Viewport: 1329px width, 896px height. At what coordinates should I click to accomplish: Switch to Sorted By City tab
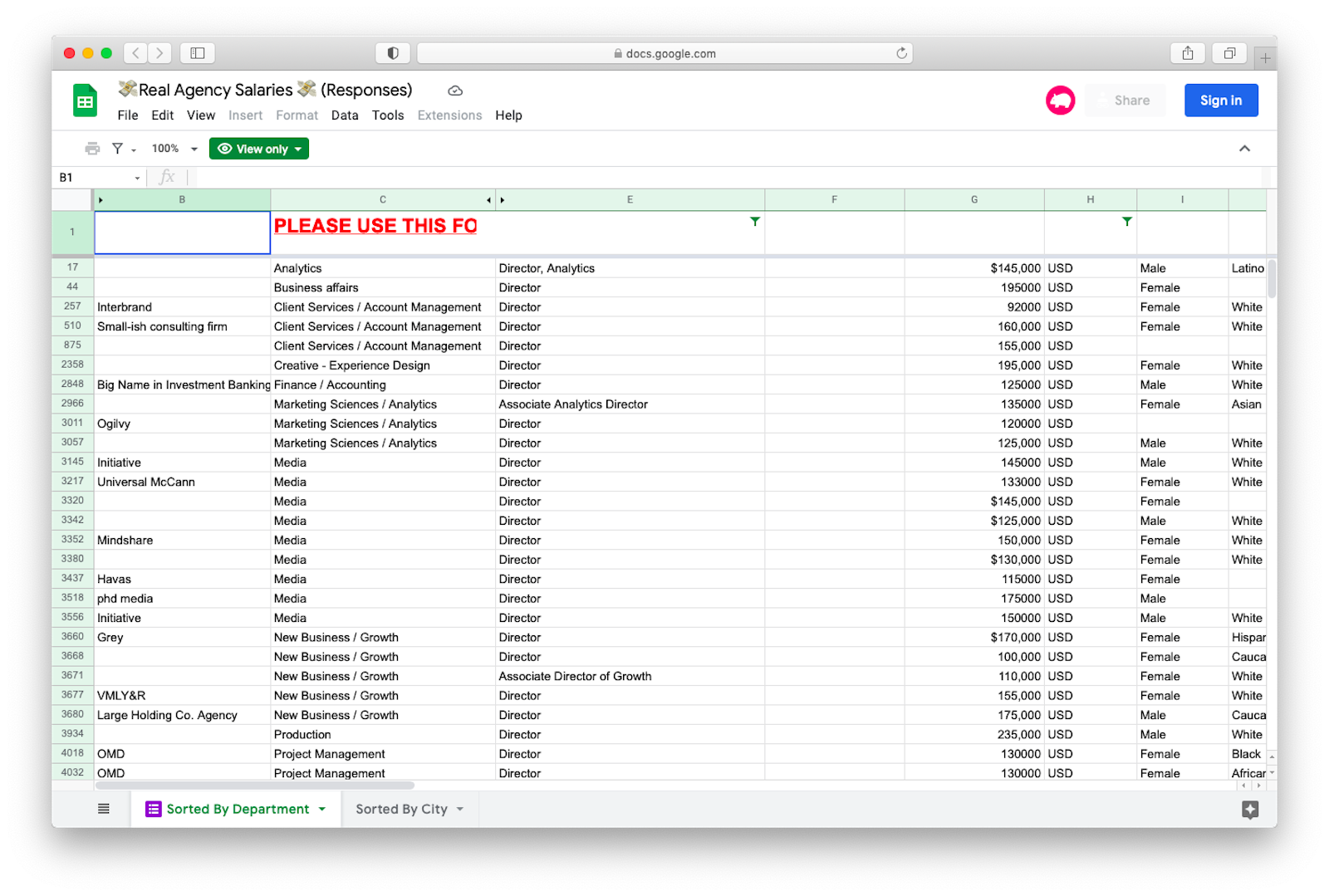point(401,809)
